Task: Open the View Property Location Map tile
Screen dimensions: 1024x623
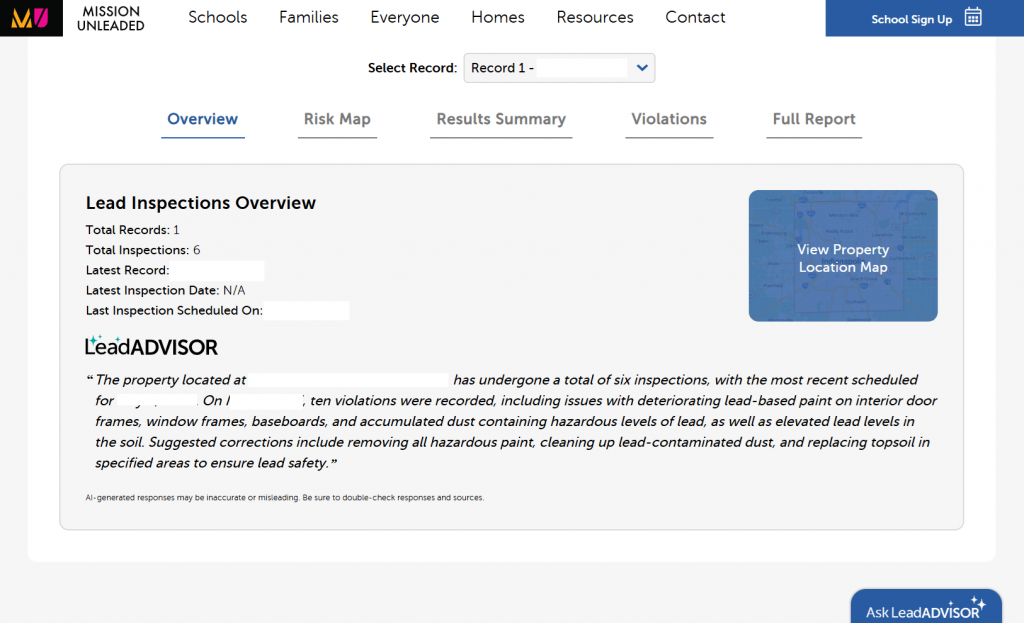Action: [843, 256]
